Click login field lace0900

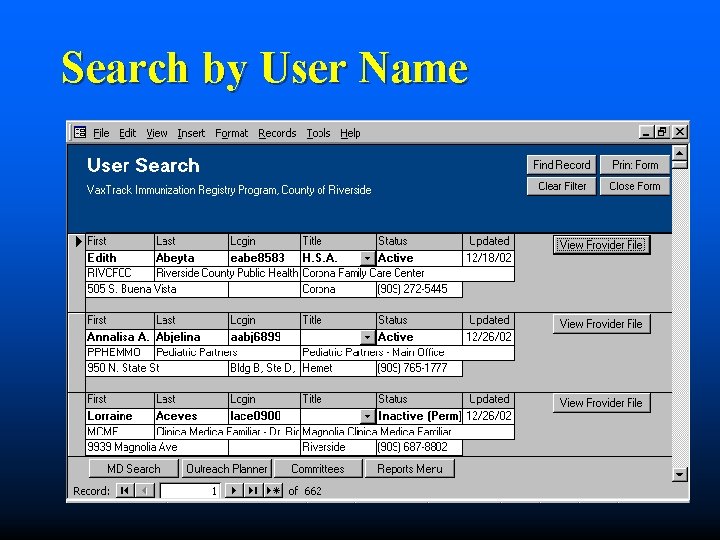click(x=264, y=416)
